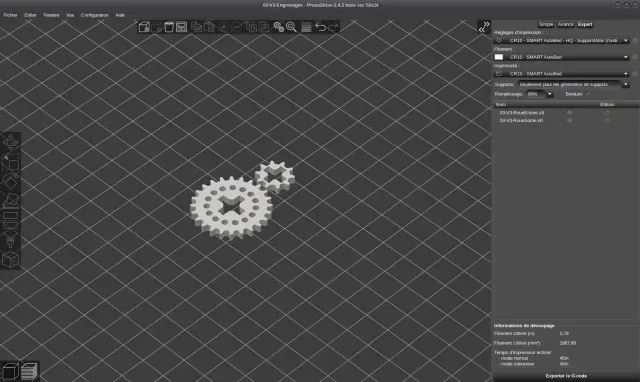Switch to sliced layers preview view
Image resolution: width=640 pixels, height=382 pixels.
pyautogui.click(x=29, y=371)
